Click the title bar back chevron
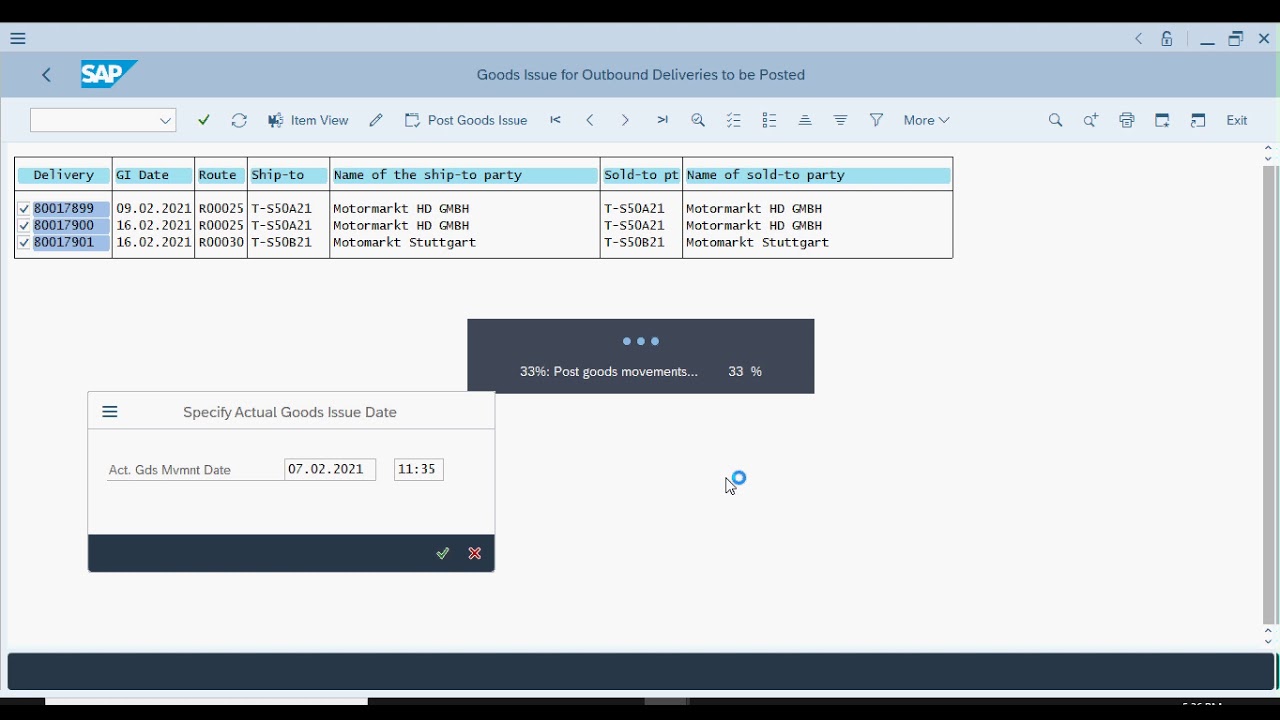1280x720 pixels. (x=1139, y=39)
